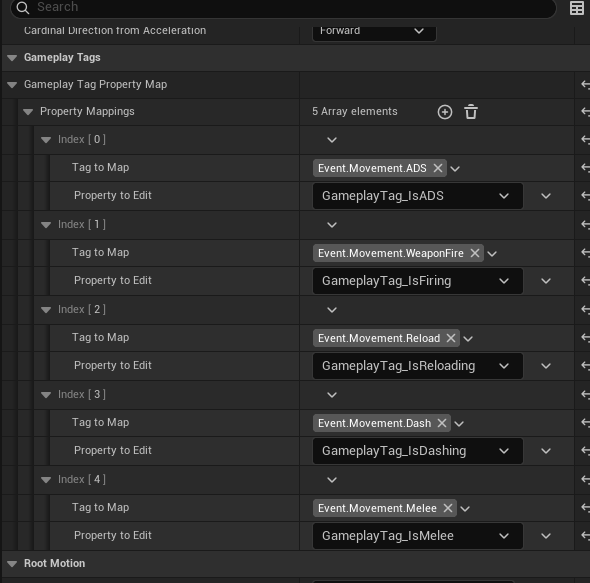Open extra options chevron right of GameplayTag_IsDashing
The image size is (590, 583).
pos(546,451)
